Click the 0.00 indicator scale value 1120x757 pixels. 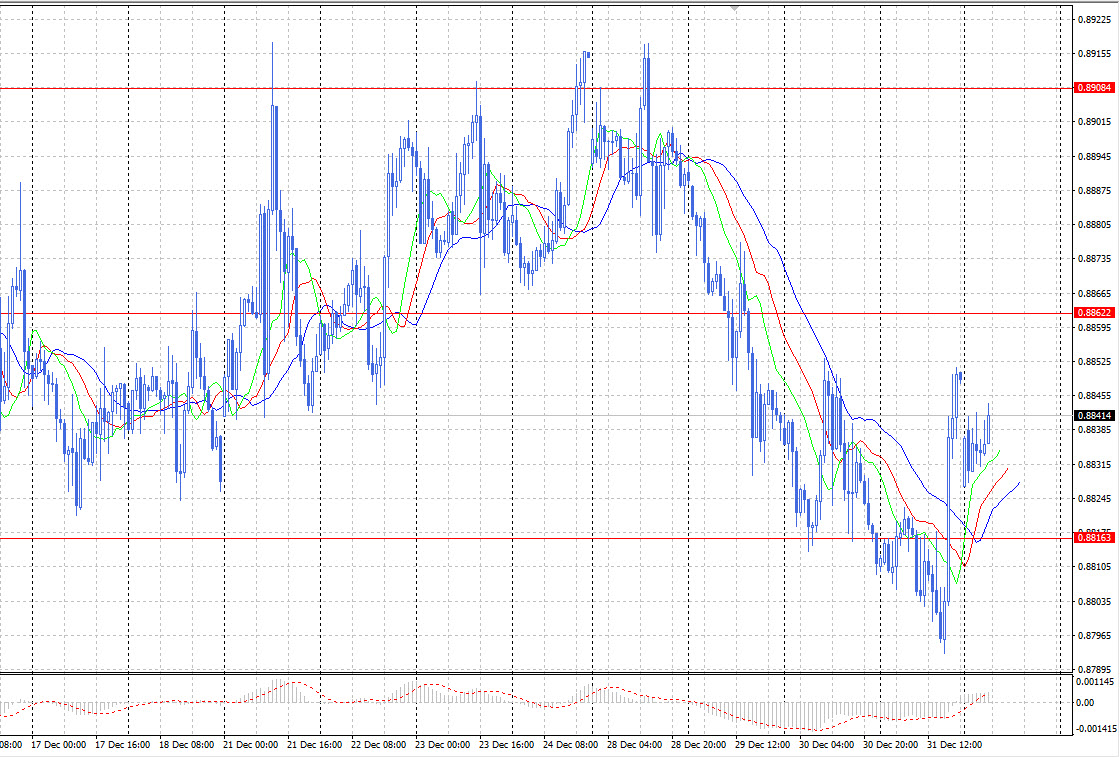coord(1086,703)
